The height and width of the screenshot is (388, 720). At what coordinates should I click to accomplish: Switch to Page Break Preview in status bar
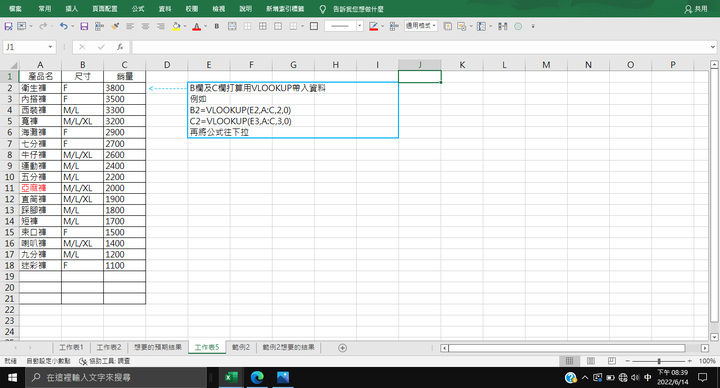612,361
